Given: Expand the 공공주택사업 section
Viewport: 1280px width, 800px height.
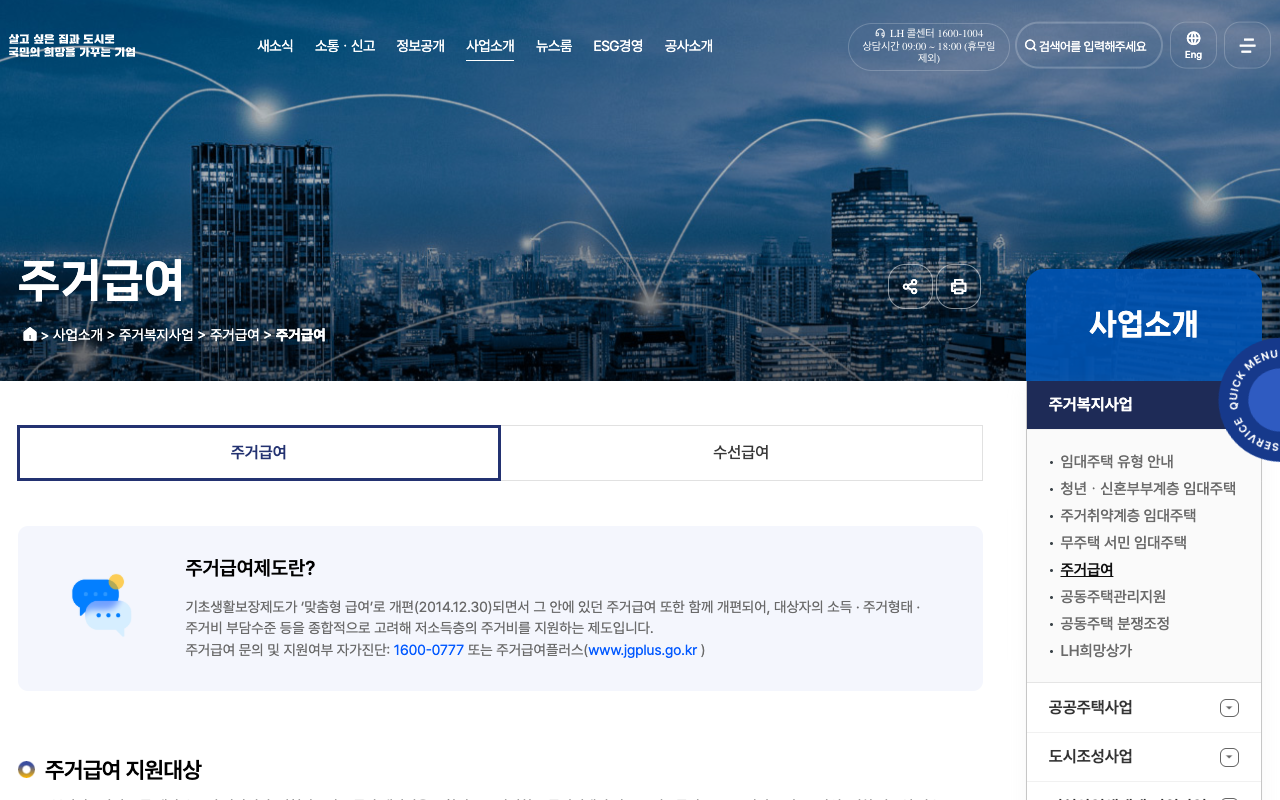Looking at the screenshot, I should click(1144, 708).
